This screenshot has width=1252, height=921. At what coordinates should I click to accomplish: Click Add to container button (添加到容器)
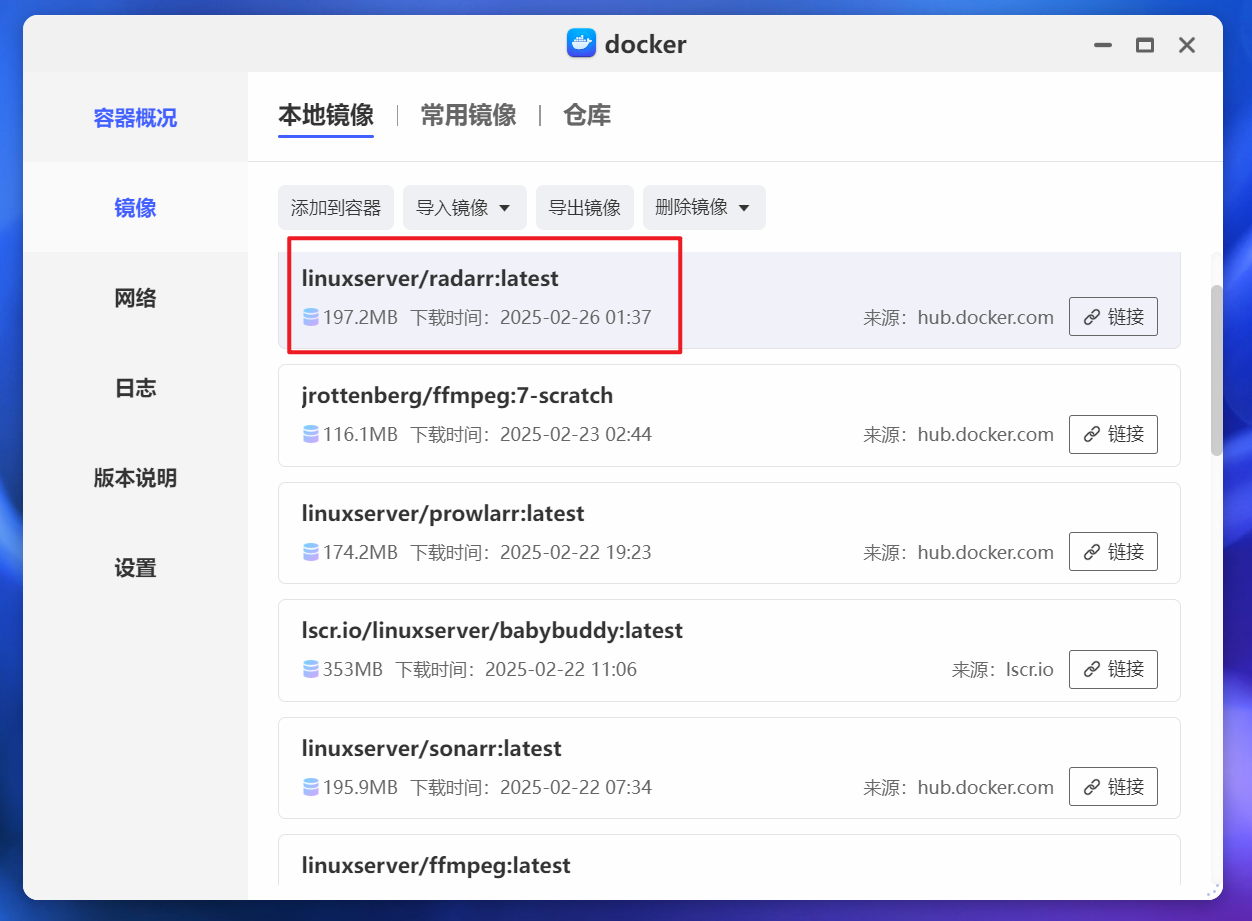[x=336, y=208]
